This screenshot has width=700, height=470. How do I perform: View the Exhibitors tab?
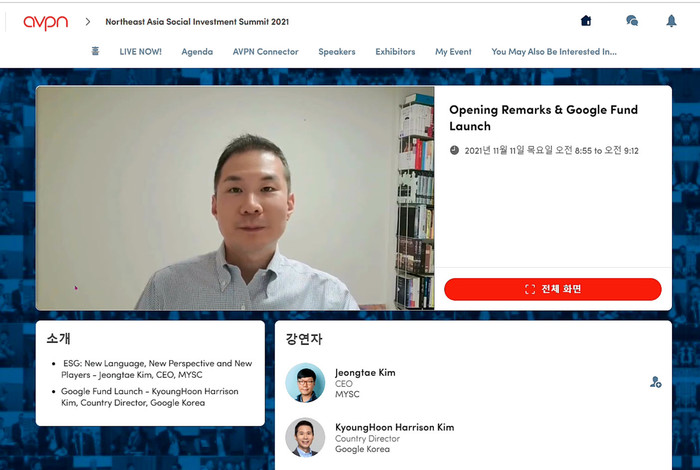[x=395, y=52]
